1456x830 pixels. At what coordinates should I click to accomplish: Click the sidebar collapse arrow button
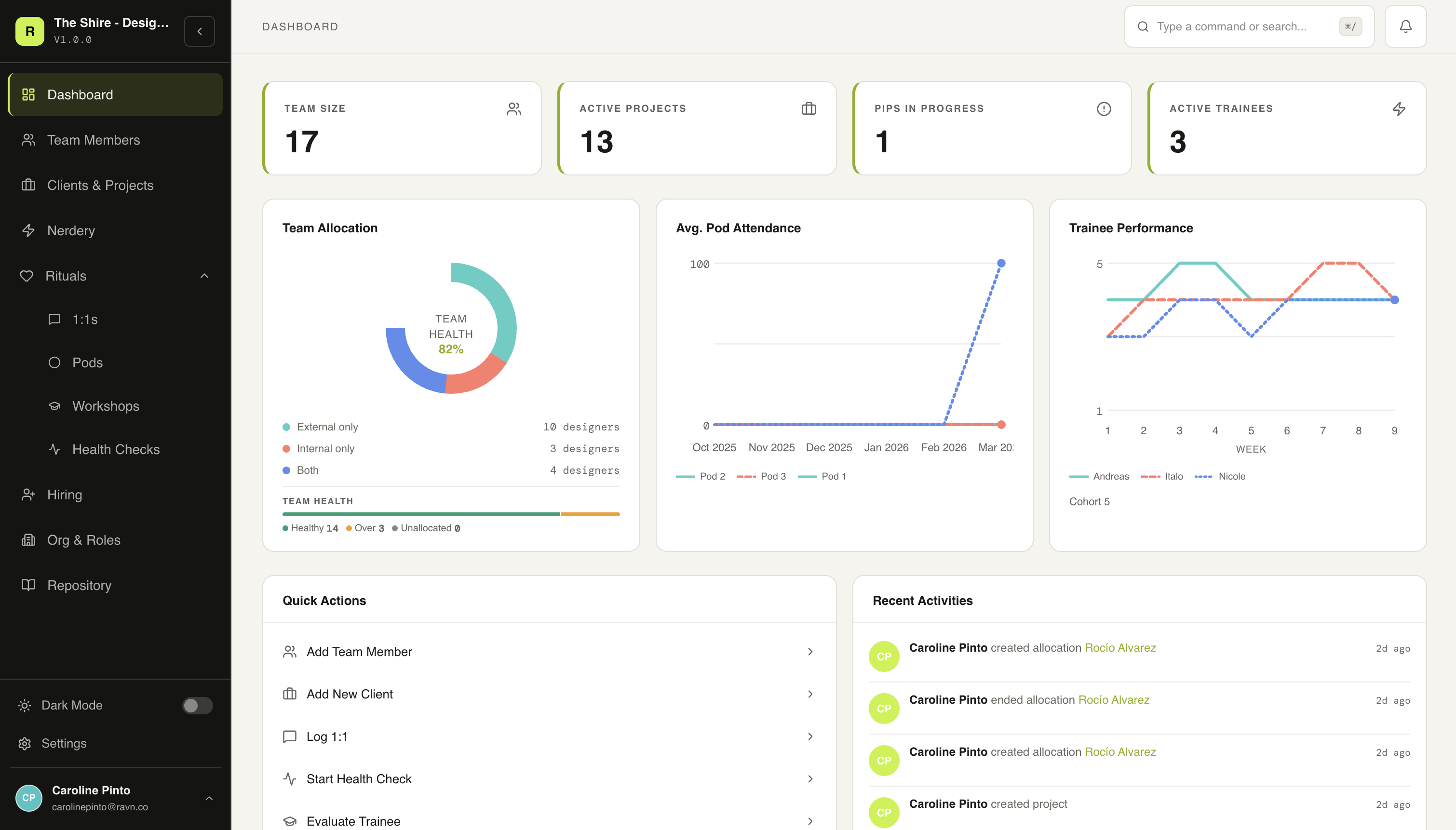[199, 31]
